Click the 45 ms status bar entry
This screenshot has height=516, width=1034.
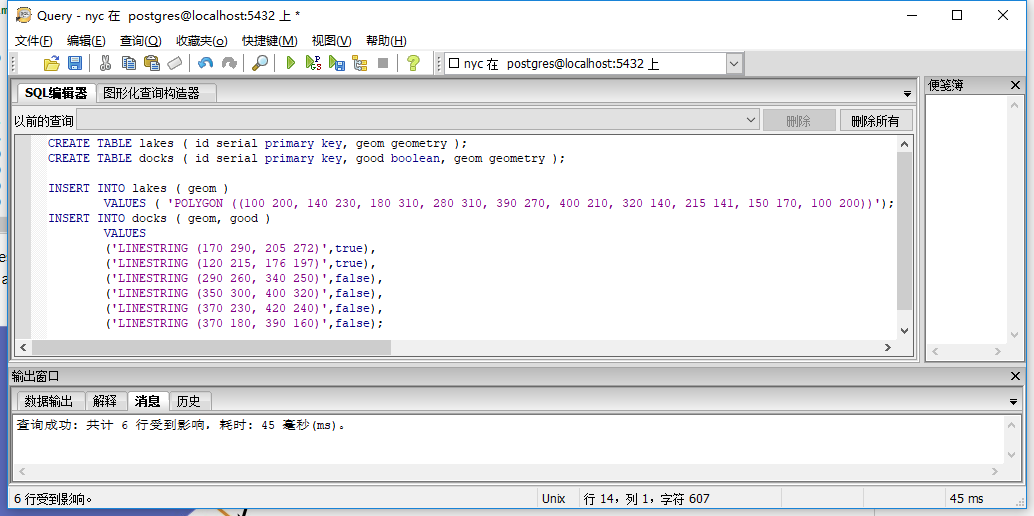pos(966,499)
